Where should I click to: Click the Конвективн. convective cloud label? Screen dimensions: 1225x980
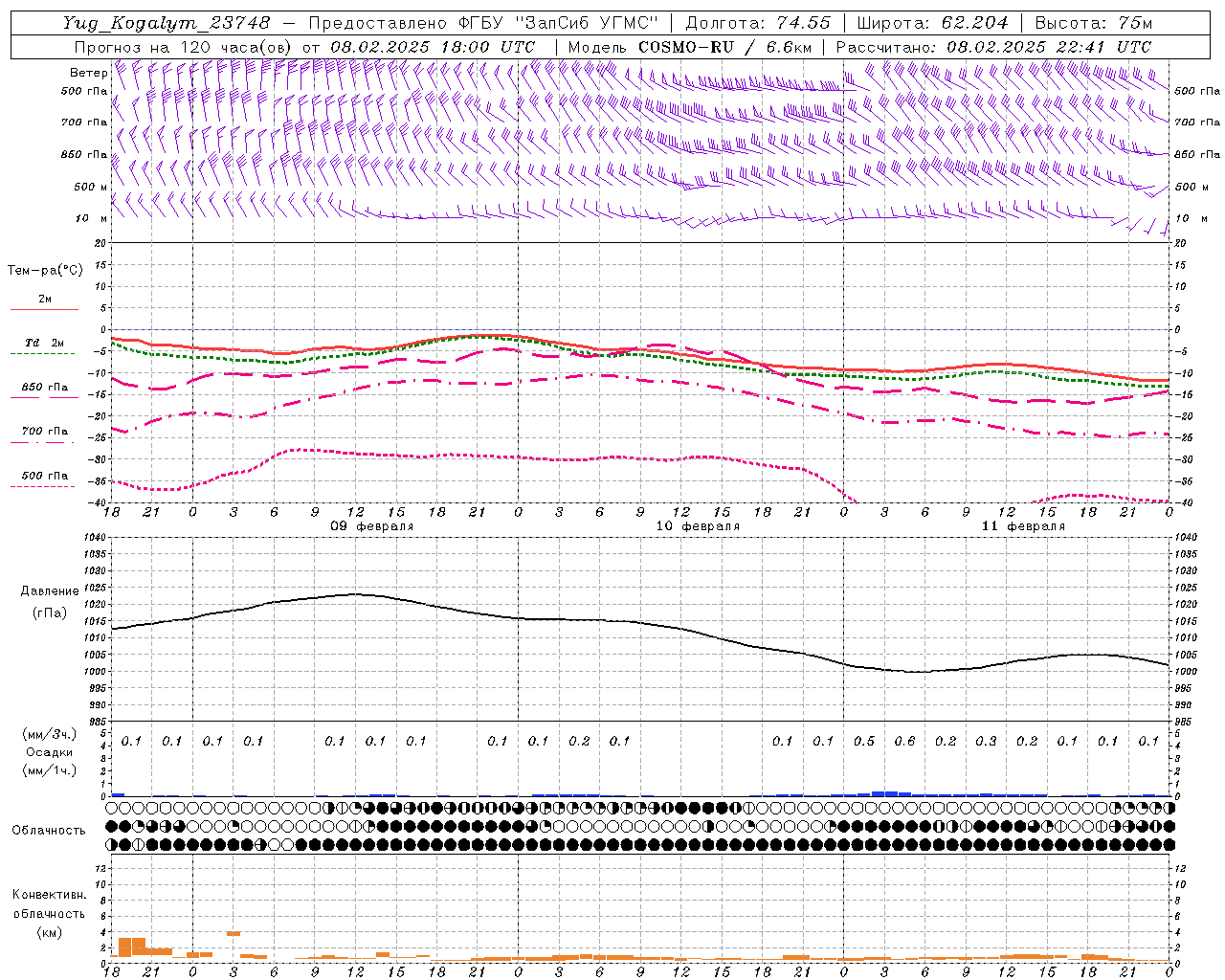(x=49, y=895)
